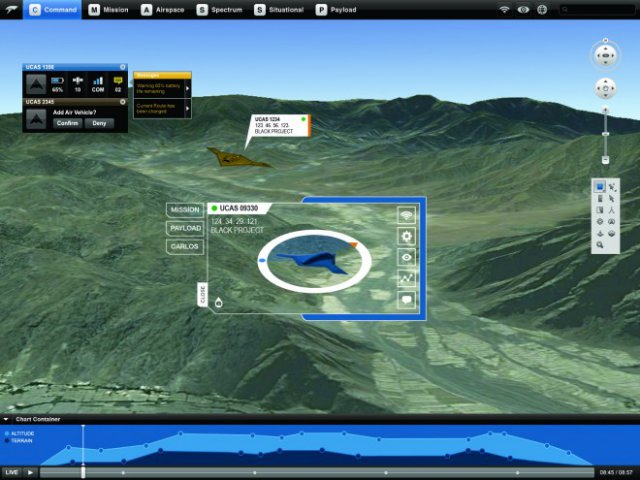Expand the 'Current Route has been changed' message
The height and width of the screenshot is (480, 640).
point(187,107)
